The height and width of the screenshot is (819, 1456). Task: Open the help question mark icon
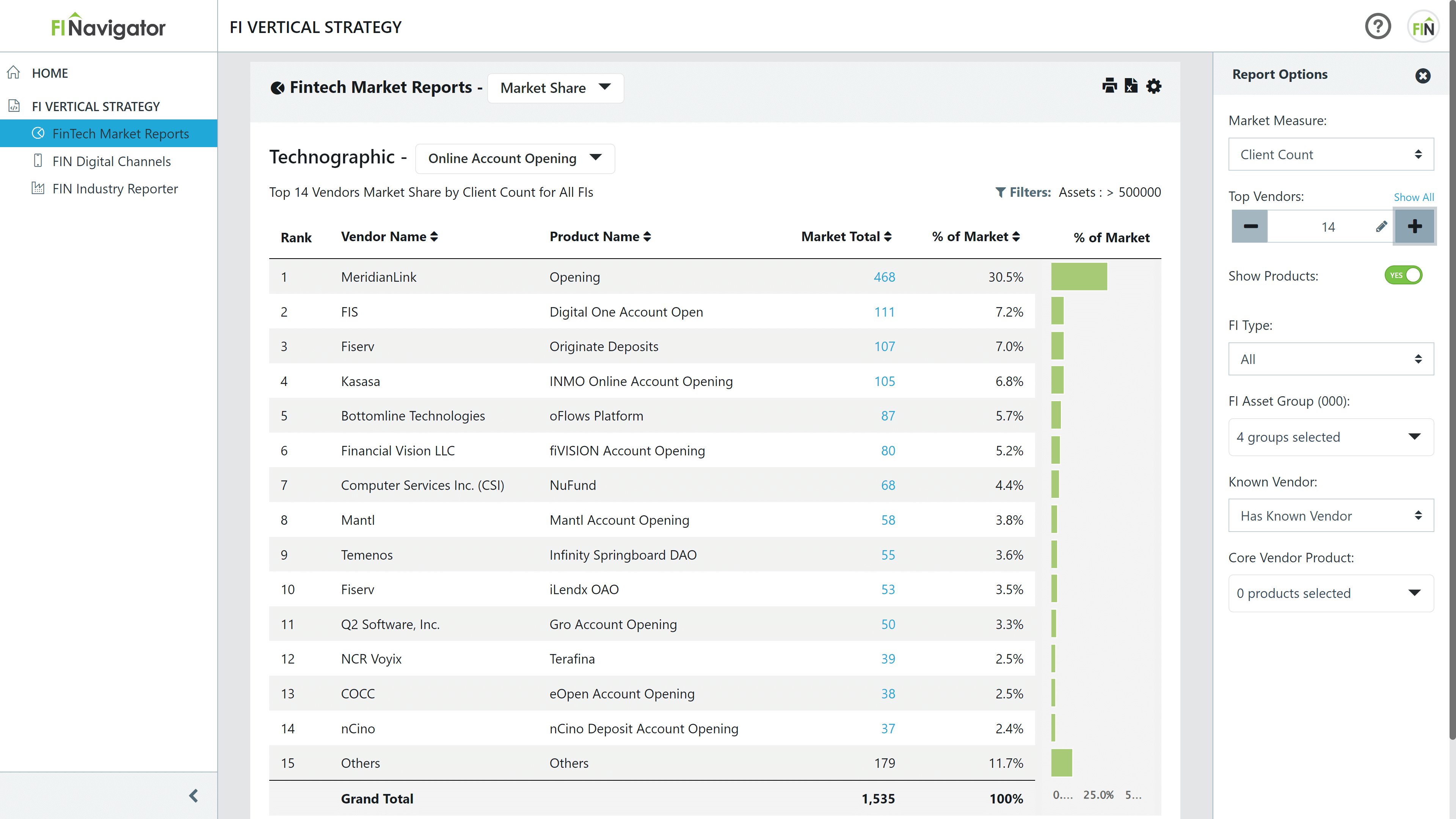coord(1378,27)
